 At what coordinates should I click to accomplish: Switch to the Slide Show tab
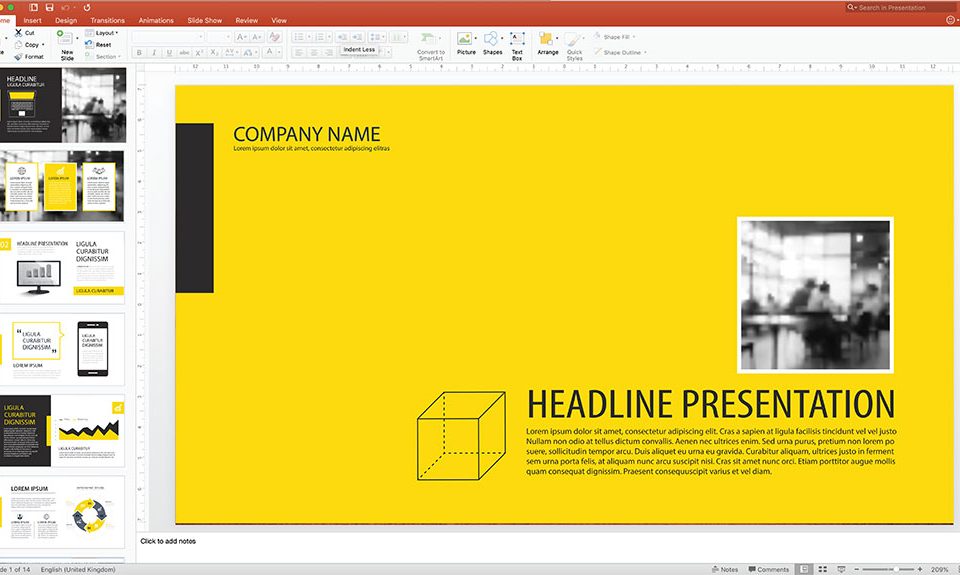click(x=204, y=20)
